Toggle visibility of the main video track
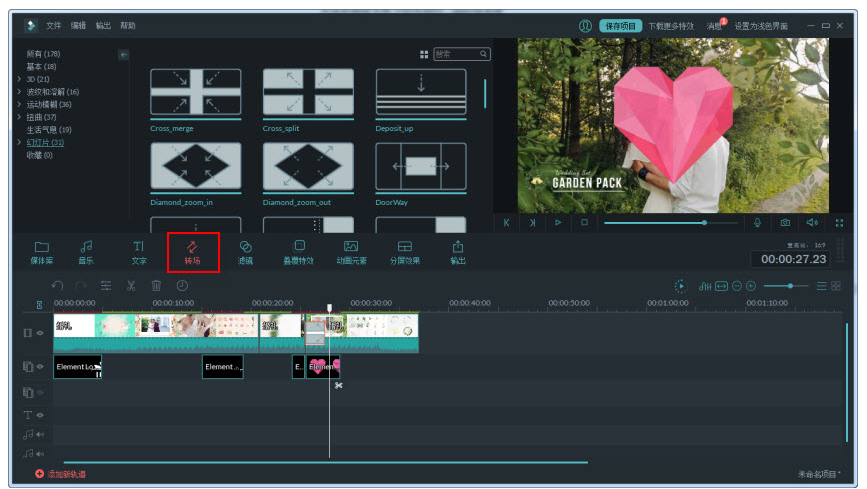The width and height of the screenshot is (867, 489). (x=41, y=332)
